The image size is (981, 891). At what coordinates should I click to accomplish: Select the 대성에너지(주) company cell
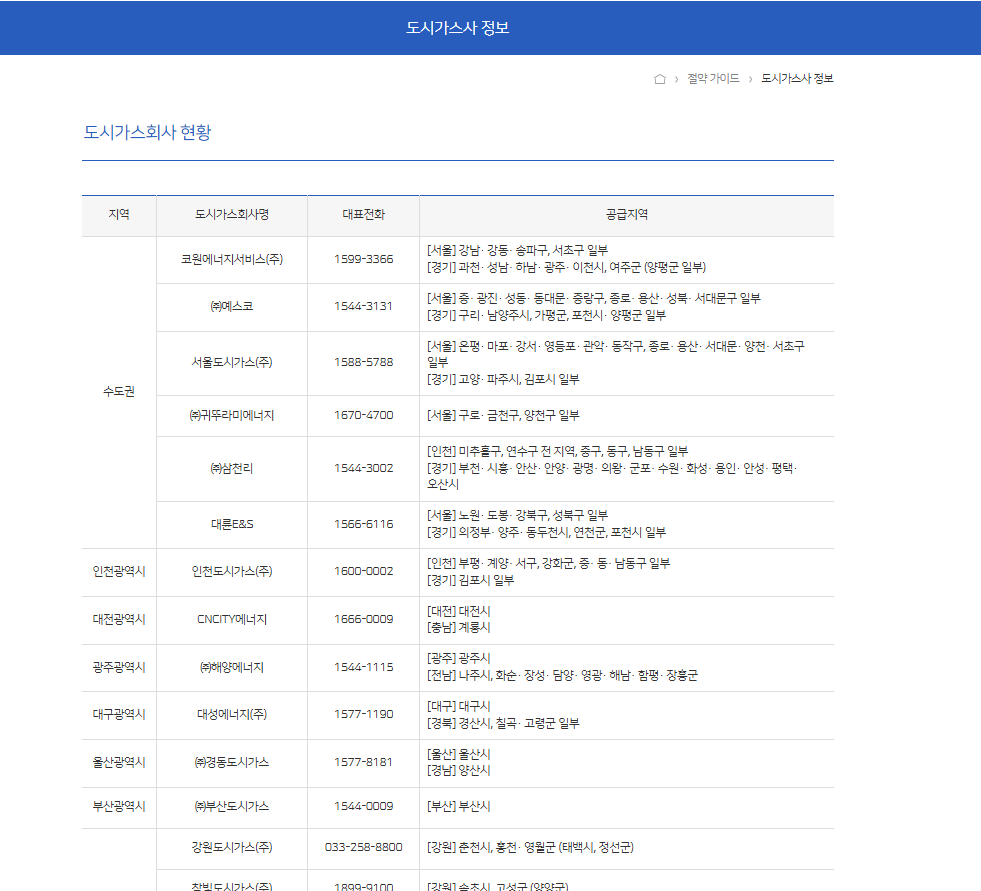click(232, 715)
